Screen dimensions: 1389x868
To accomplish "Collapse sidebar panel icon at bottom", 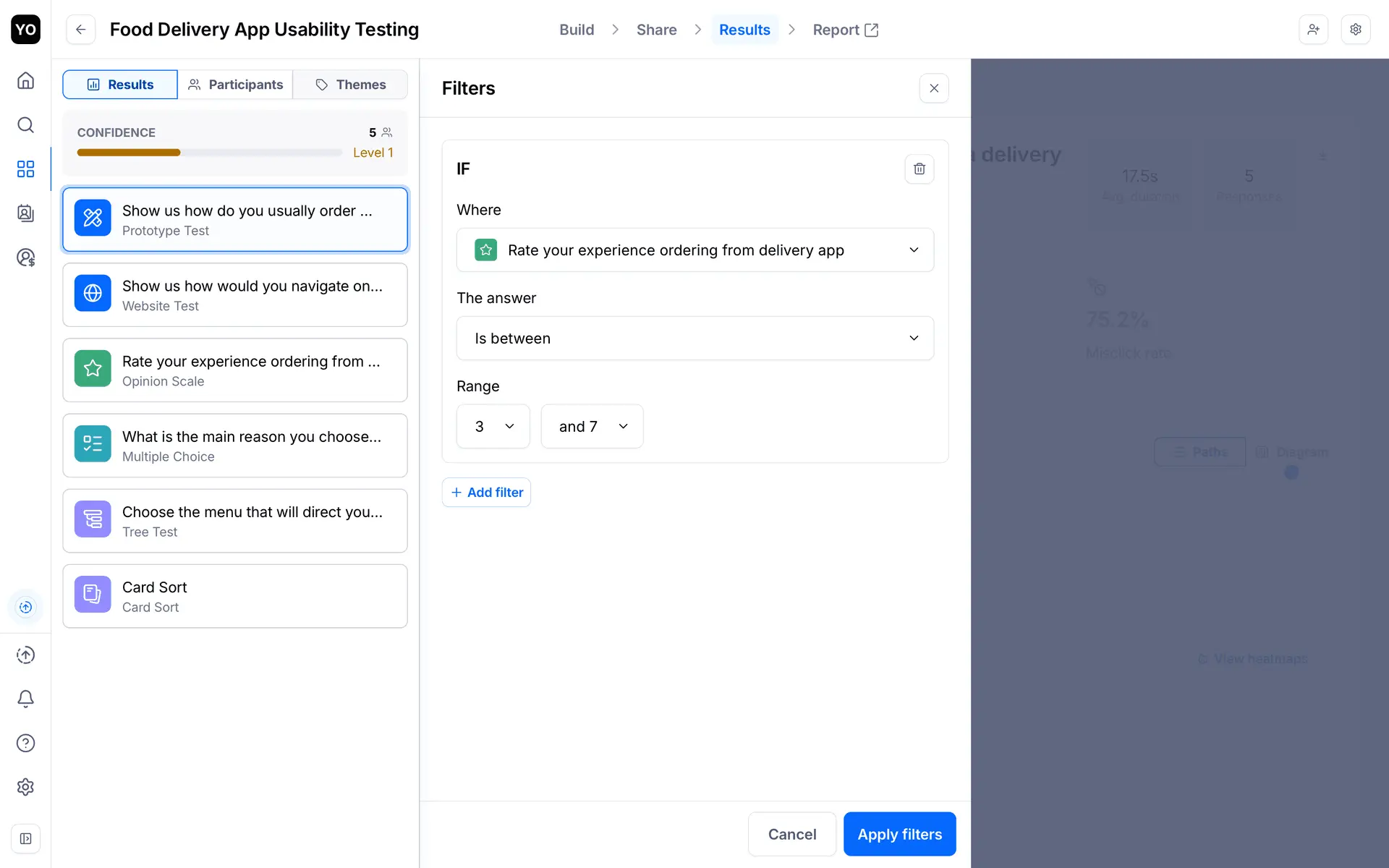I will click(x=25, y=838).
